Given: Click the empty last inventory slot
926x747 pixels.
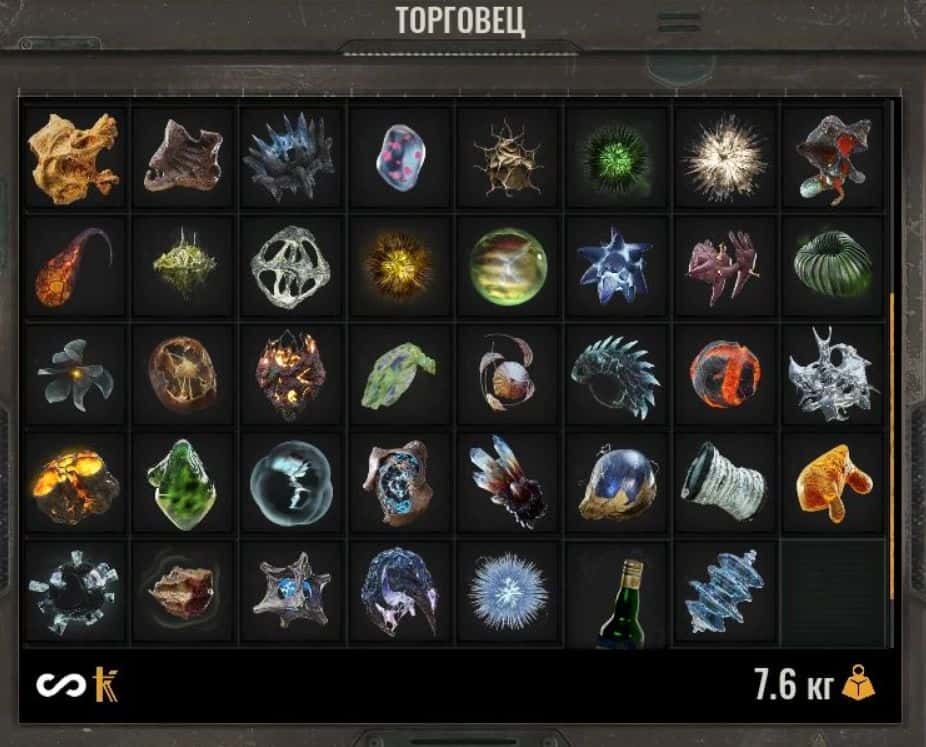Looking at the screenshot, I should 833,592.
